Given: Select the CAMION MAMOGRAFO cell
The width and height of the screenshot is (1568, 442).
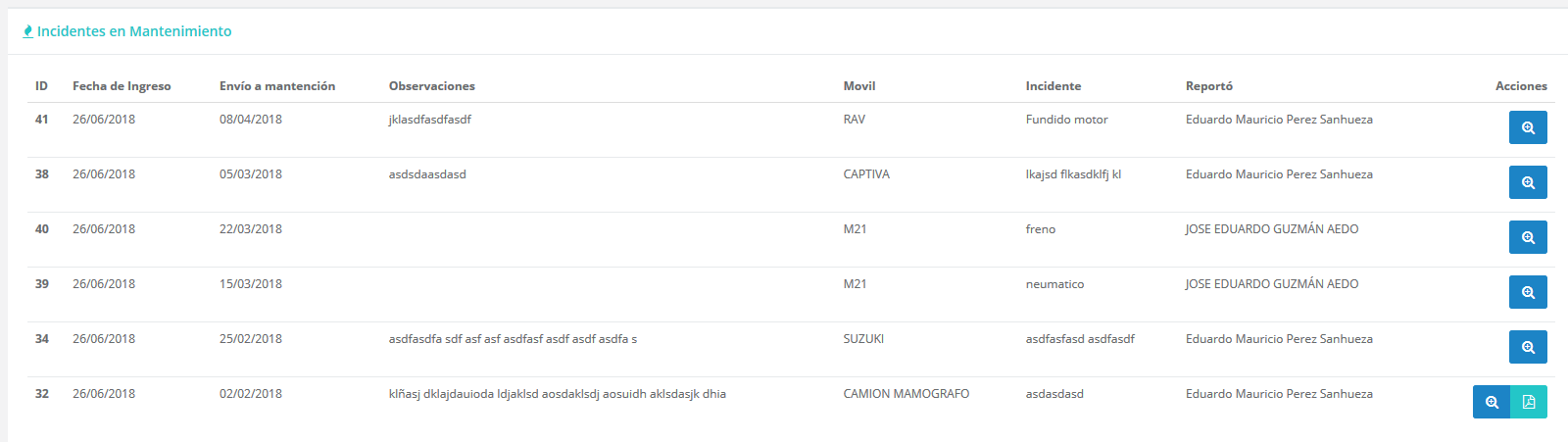Looking at the screenshot, I should click(x=906, y=394).
